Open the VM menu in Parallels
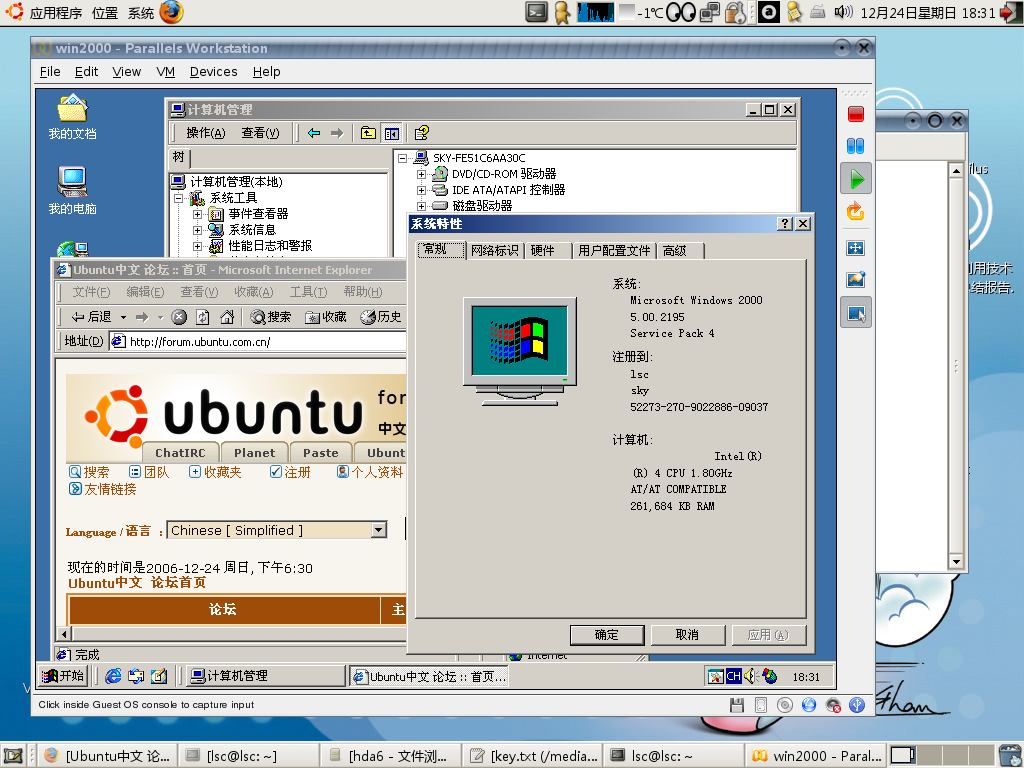Screen dimensions: 1024x768 tap(165, 72)
